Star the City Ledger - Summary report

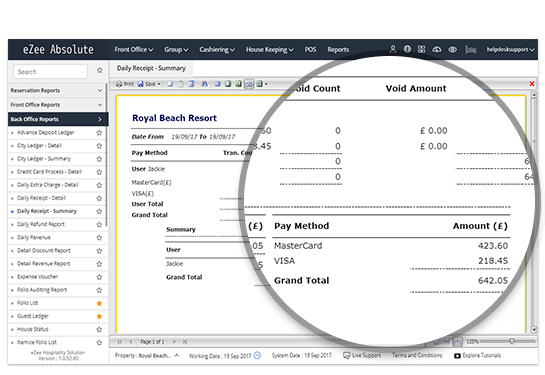point(99,159)
